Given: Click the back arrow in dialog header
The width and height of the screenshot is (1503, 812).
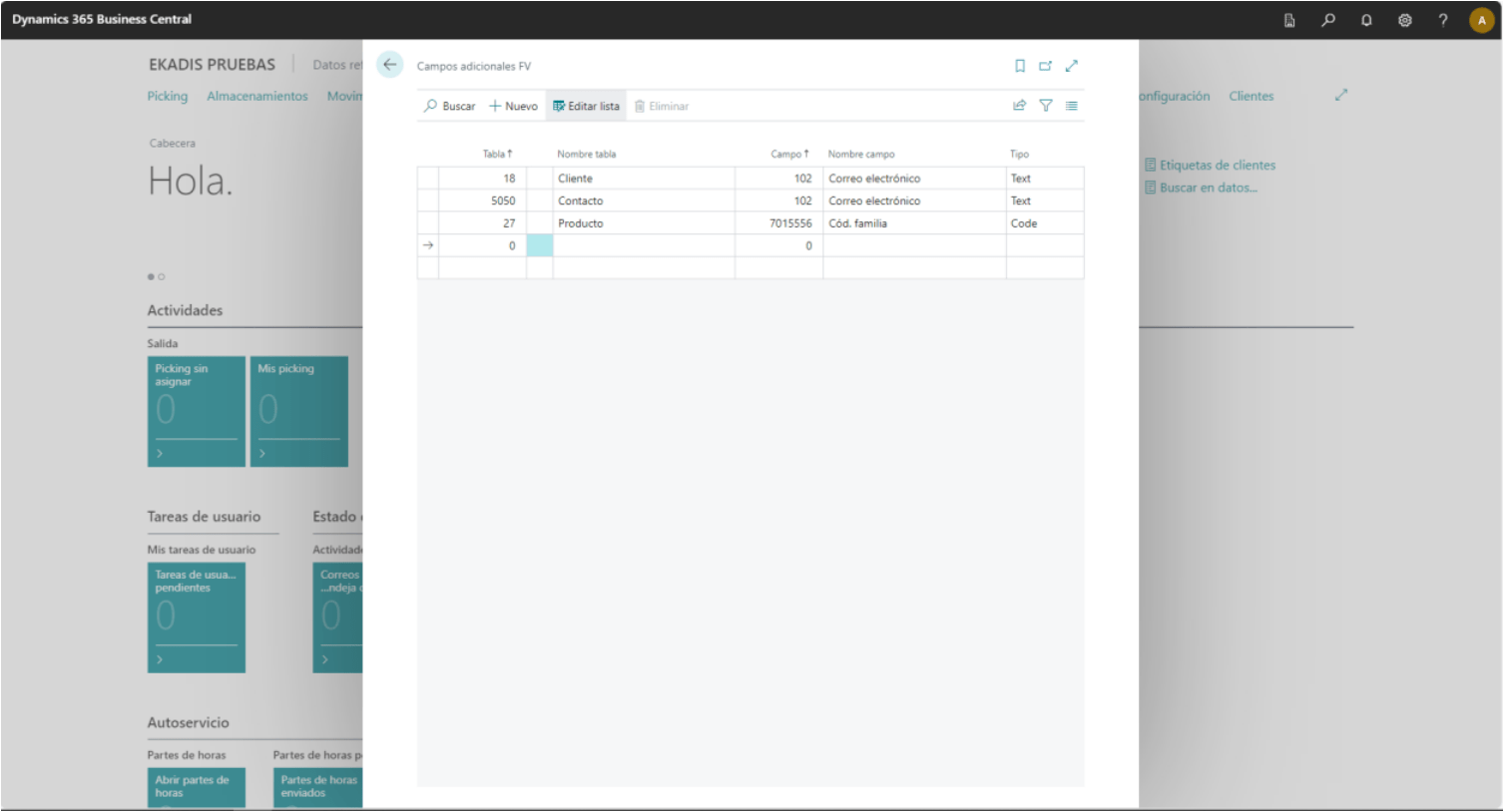Looking at the screenshot, I should click(389, 65).
